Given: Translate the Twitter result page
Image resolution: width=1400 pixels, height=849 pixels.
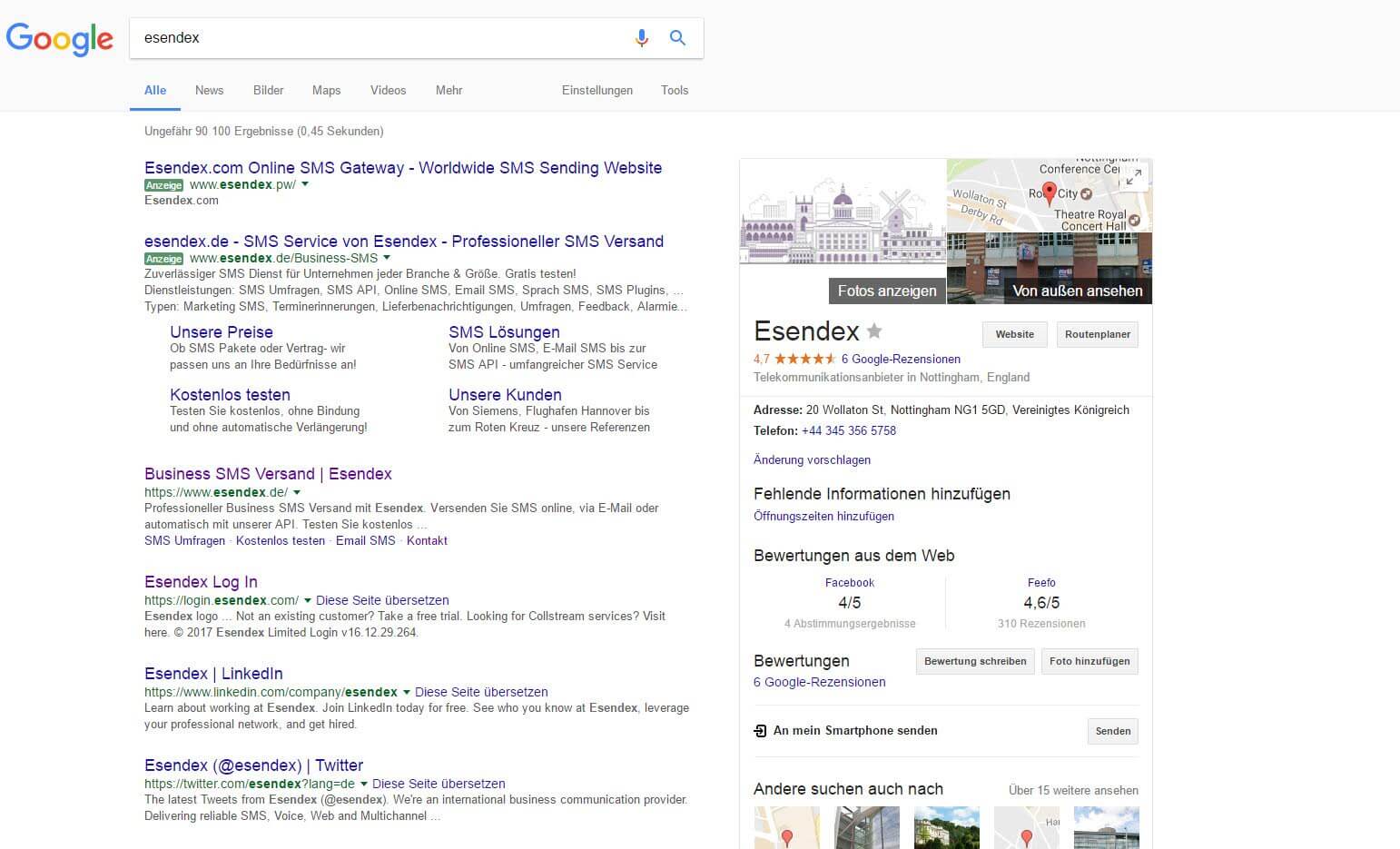Looking at the screenshot, I should pos(439,784).
